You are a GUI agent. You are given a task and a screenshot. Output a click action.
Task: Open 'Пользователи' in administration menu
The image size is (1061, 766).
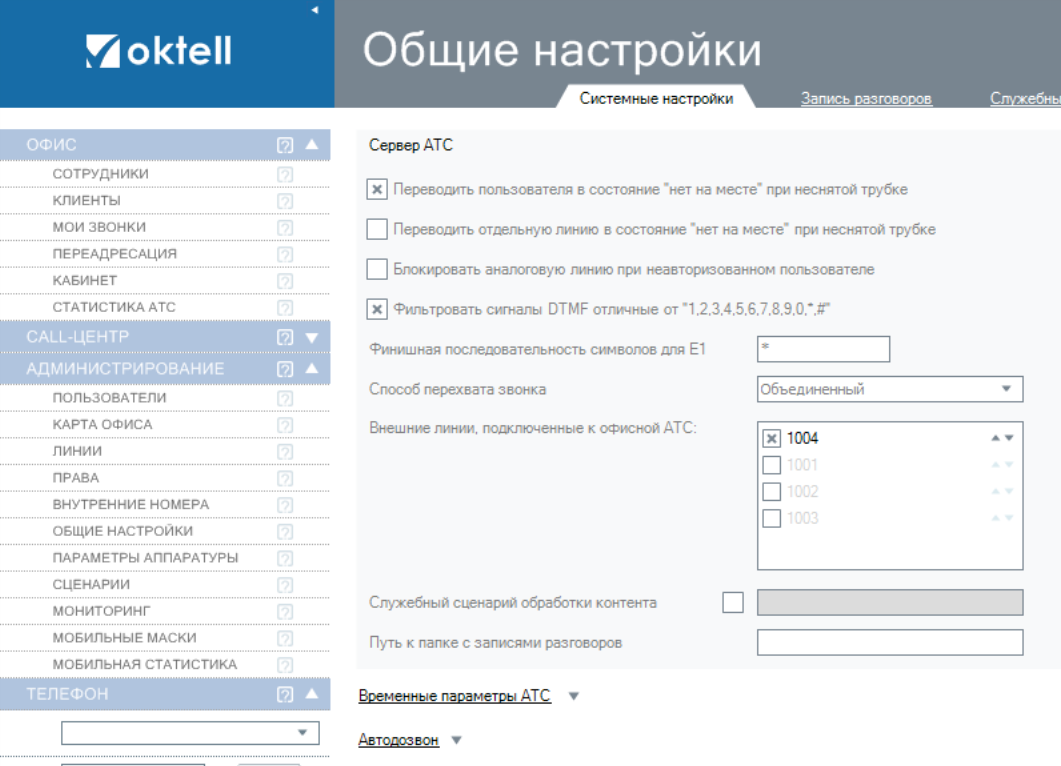click(110, 399)
